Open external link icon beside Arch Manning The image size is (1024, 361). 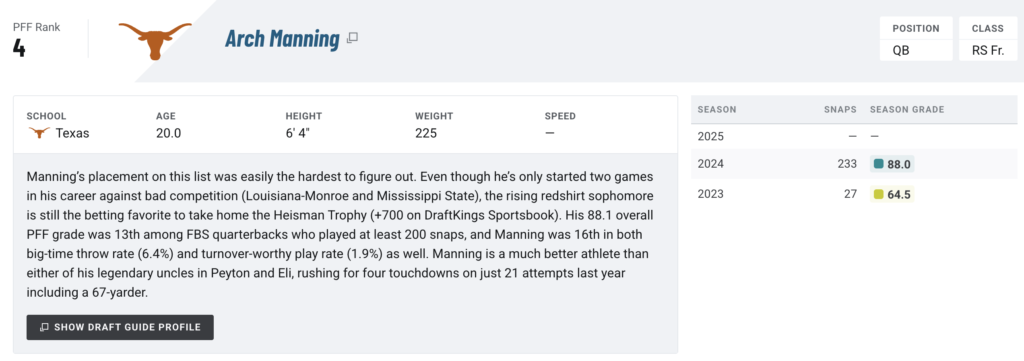[x=352, y=39]
